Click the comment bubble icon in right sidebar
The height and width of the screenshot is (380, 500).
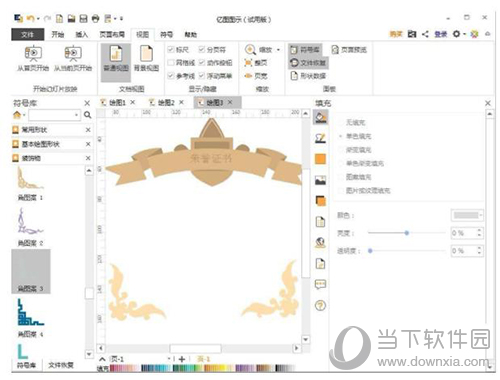pyautogui.click(x=320, y=284)
